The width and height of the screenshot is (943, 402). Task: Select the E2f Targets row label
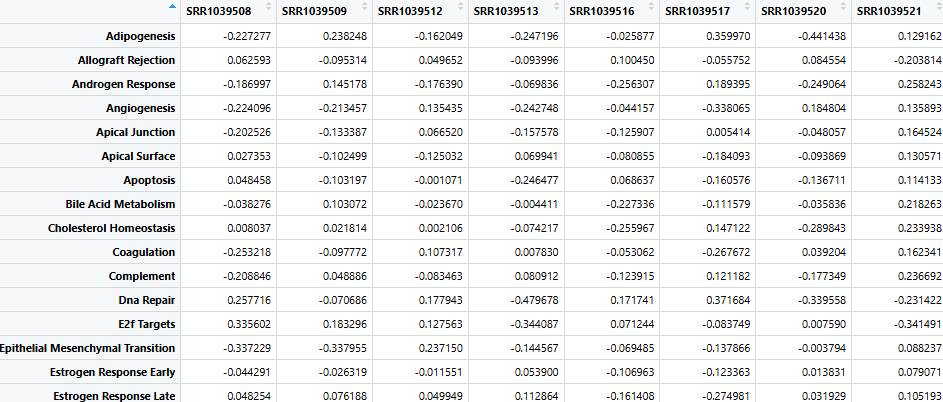pyautogui.click(x=149, y=324)
